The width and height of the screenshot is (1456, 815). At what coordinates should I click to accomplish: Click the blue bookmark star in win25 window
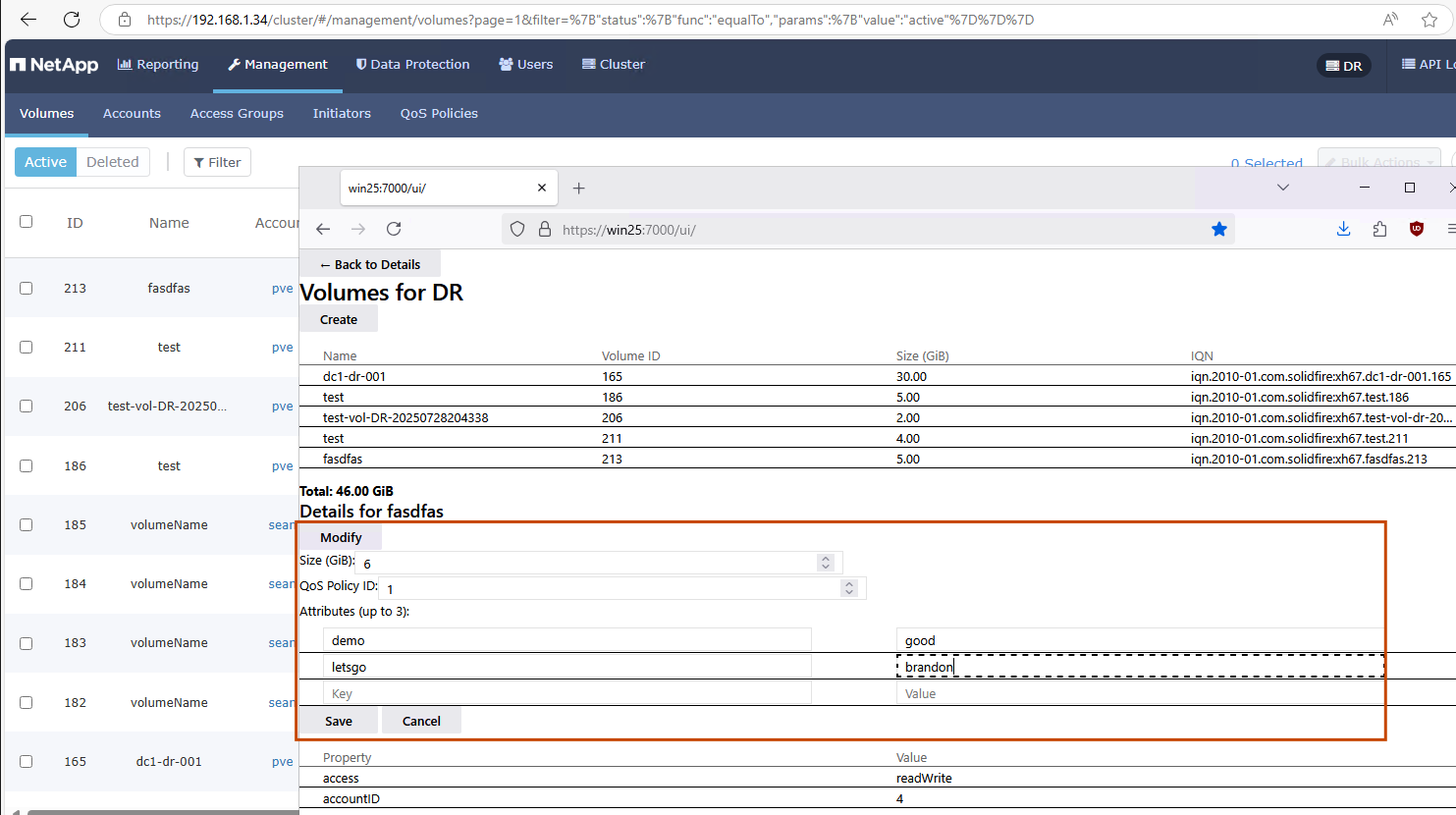pyautogui.click(x=1219, y=229)
